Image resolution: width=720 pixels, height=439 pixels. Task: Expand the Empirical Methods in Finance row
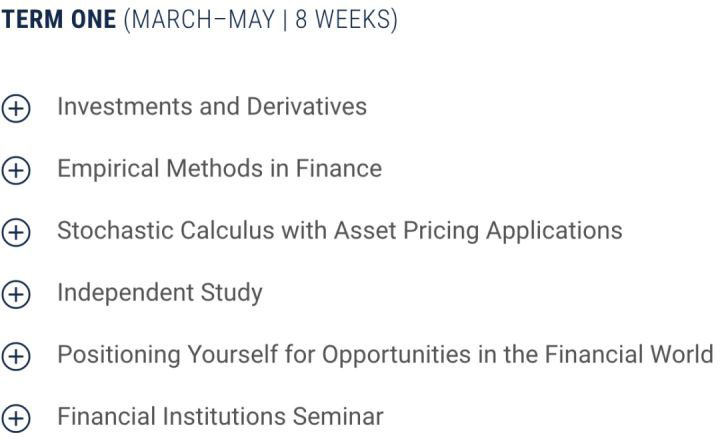click(219, 169)
